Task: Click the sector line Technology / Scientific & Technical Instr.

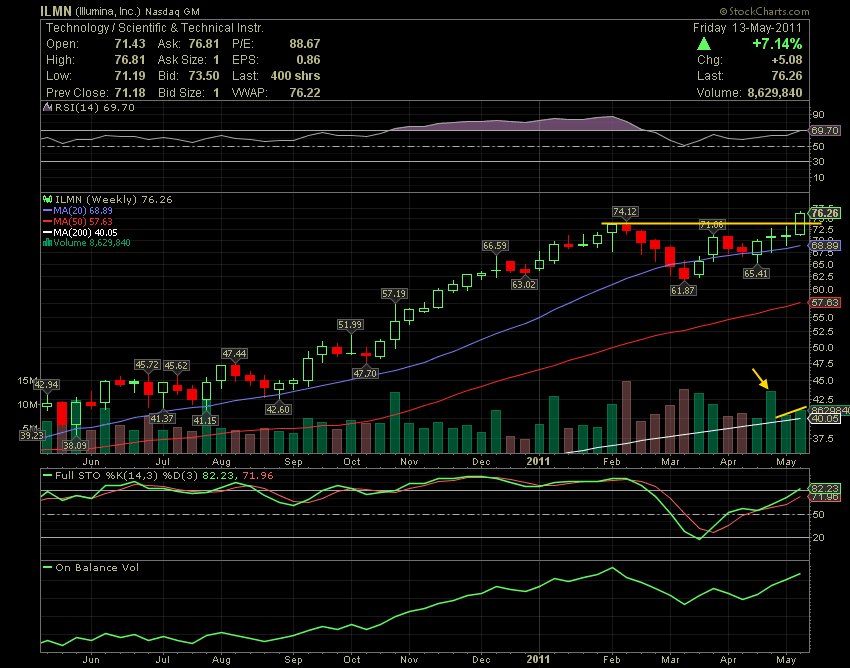Action: click(x=154, y=28)
